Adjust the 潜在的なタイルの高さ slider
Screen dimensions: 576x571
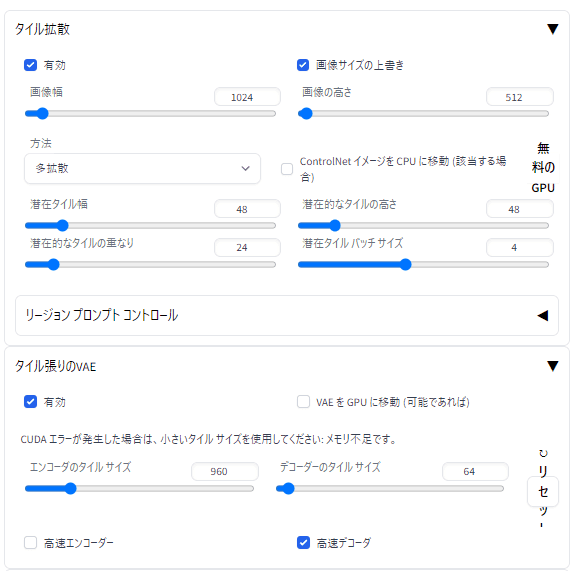(x=423, y=225)
